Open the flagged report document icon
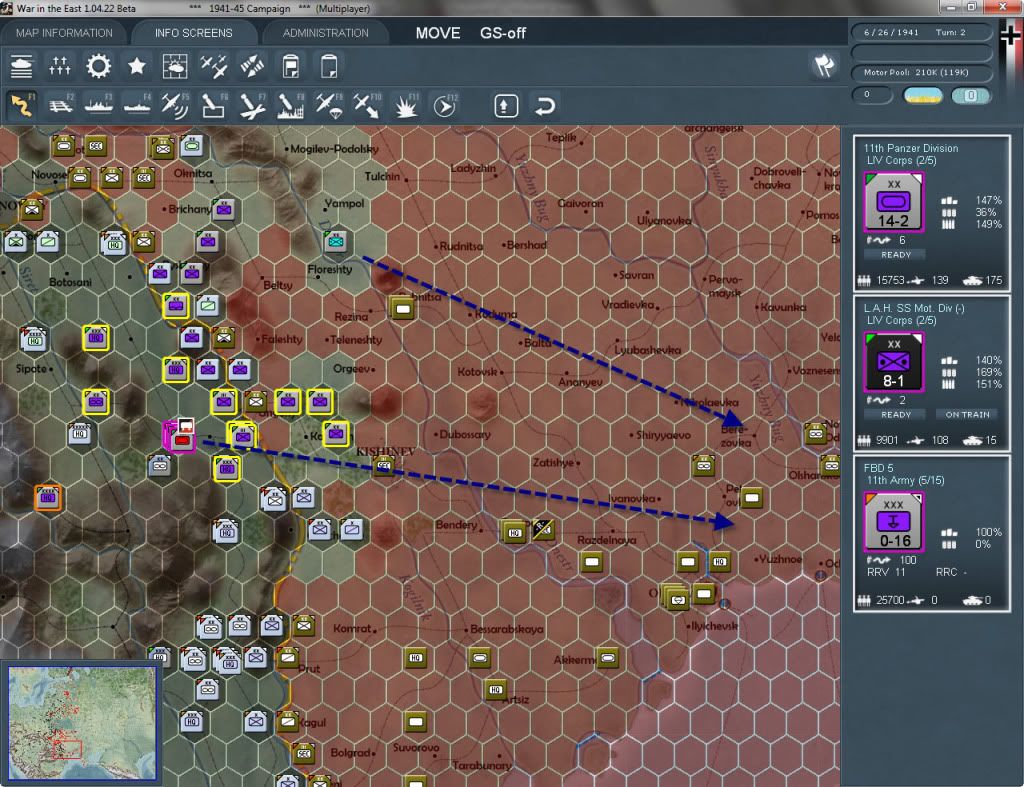The image size is (1024, 787). tap(291, 67)
